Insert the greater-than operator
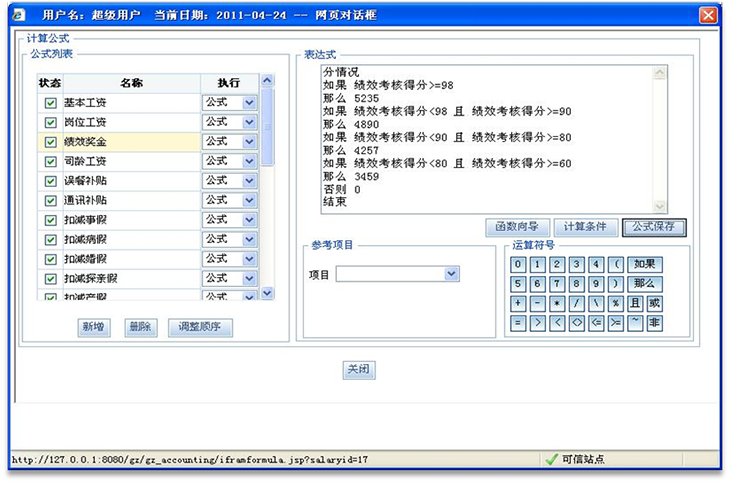Image resolution: width=730 pixels, height=483 pixels. 537,323
